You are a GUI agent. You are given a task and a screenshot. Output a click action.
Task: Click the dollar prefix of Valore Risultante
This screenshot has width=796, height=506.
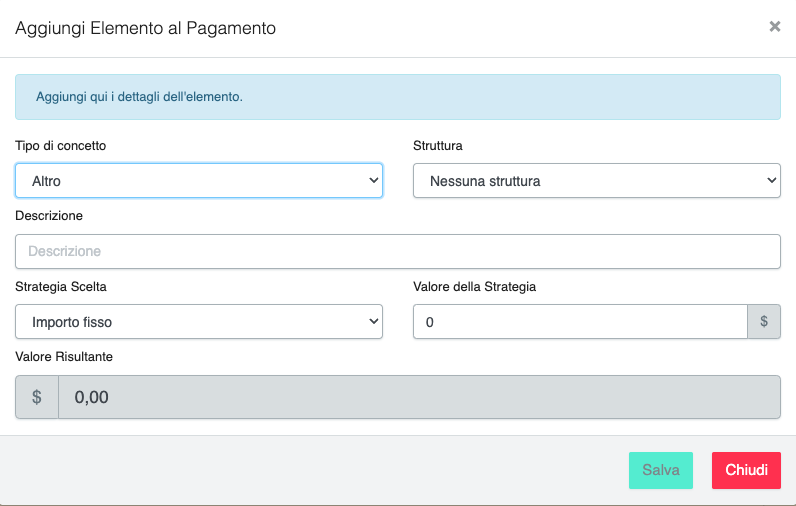[37, 397]
